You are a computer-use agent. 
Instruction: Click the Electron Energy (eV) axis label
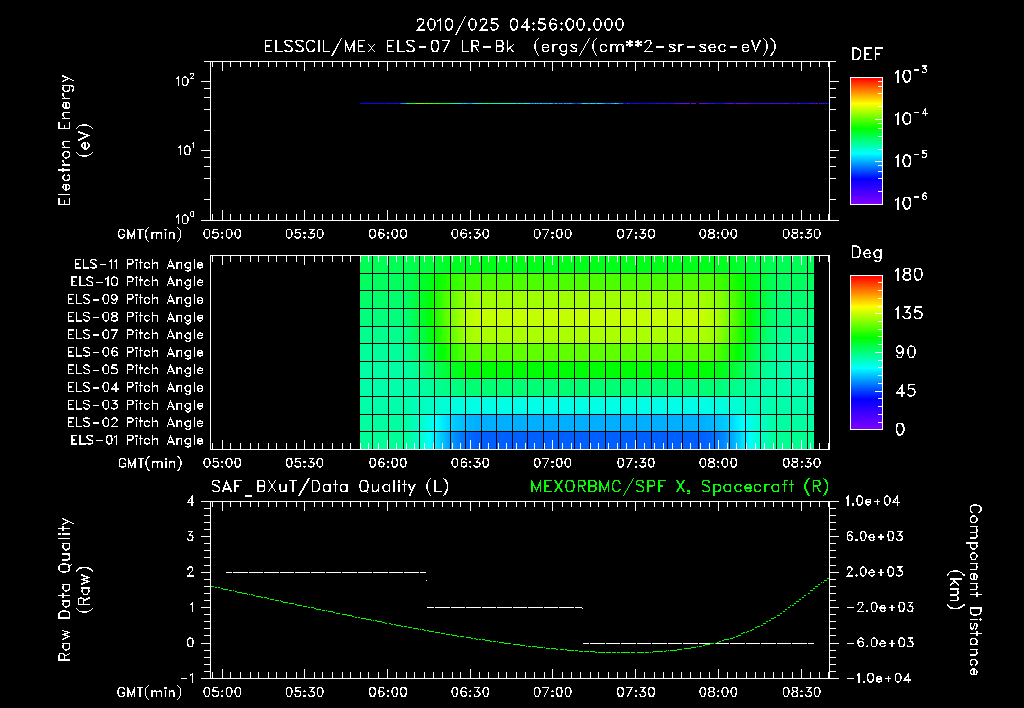tap(74, 140)
